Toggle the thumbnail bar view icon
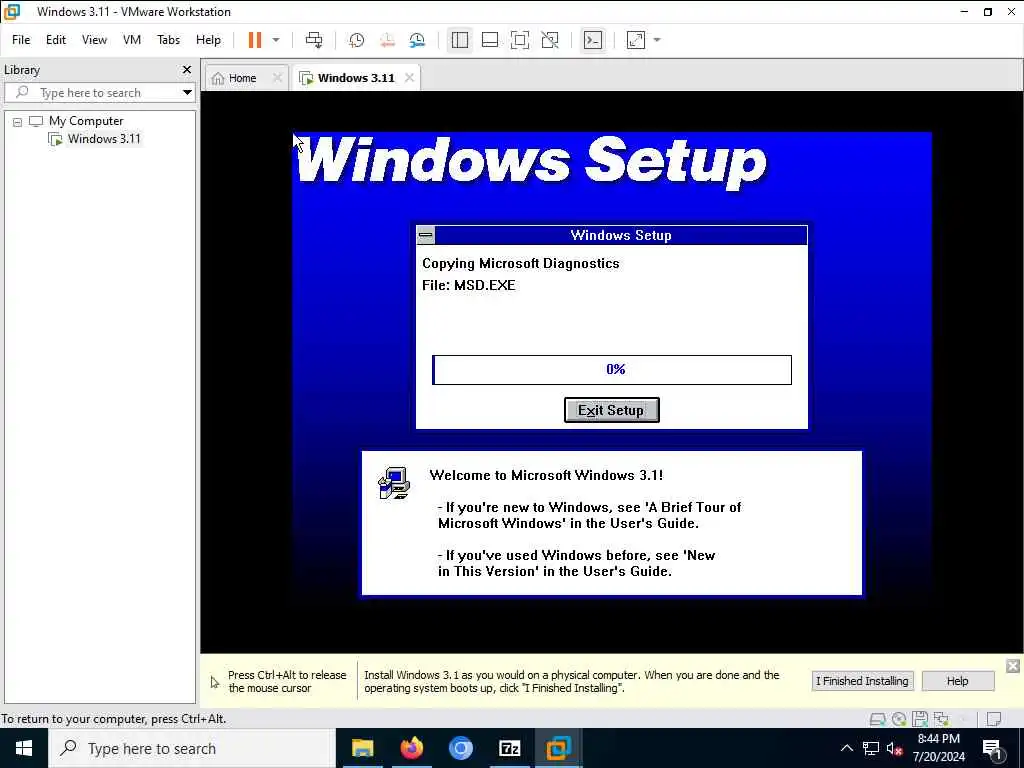The width and height of the screenshot is (1024, 768). [490, 40]
